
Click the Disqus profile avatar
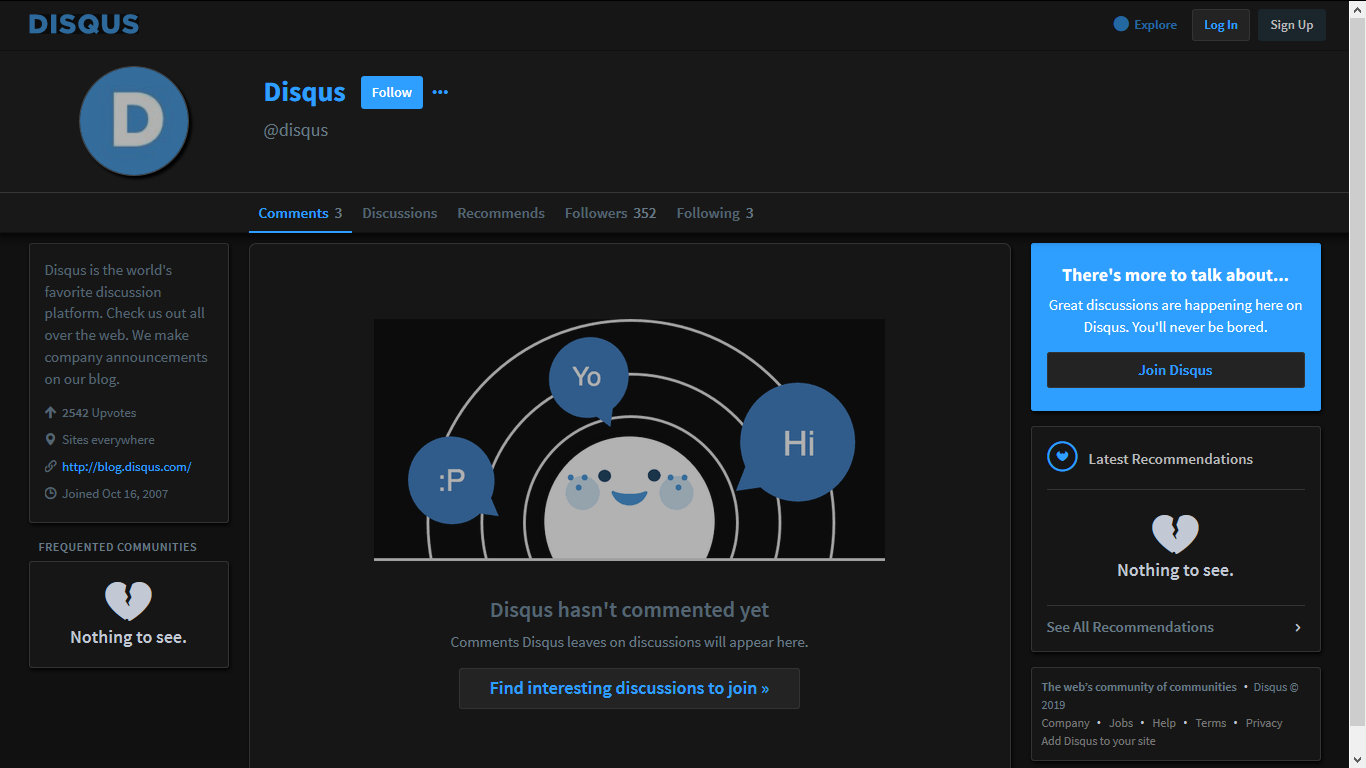(134, 121)
